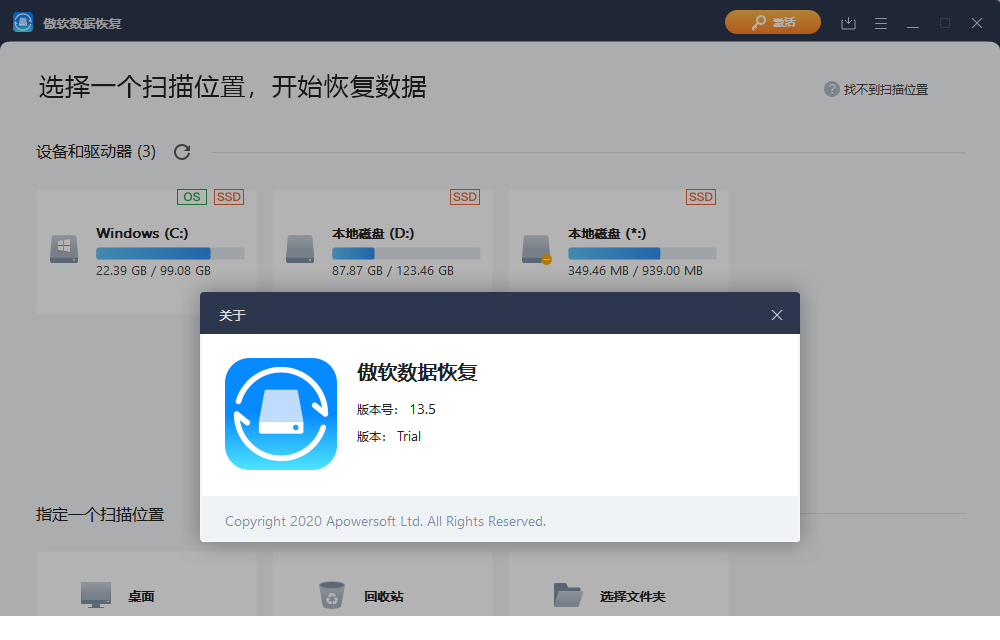Open the hamburger menu

coord(880,22)
